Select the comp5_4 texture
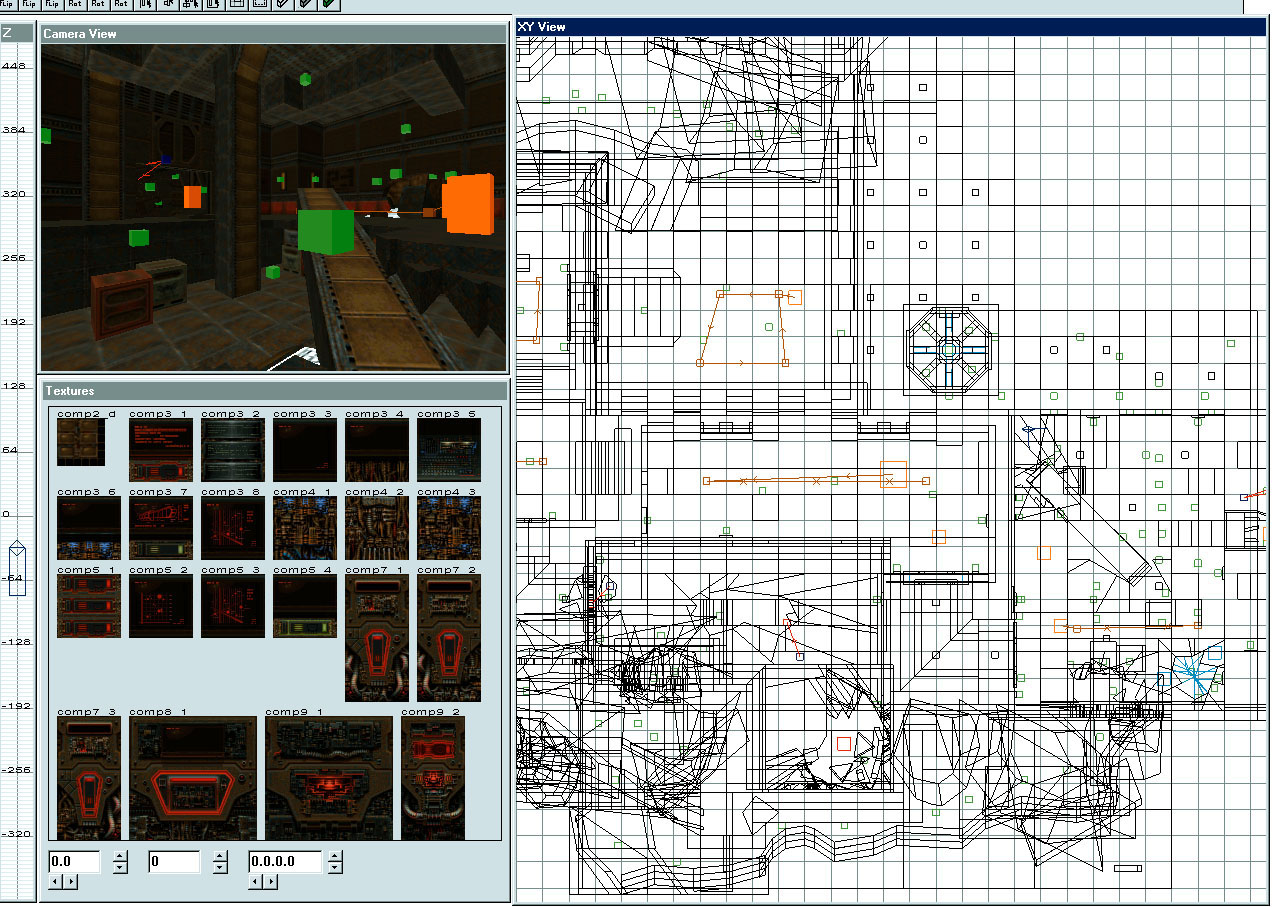The height and width of the screenshot is (907, 1280). click(x=305, y=606)
